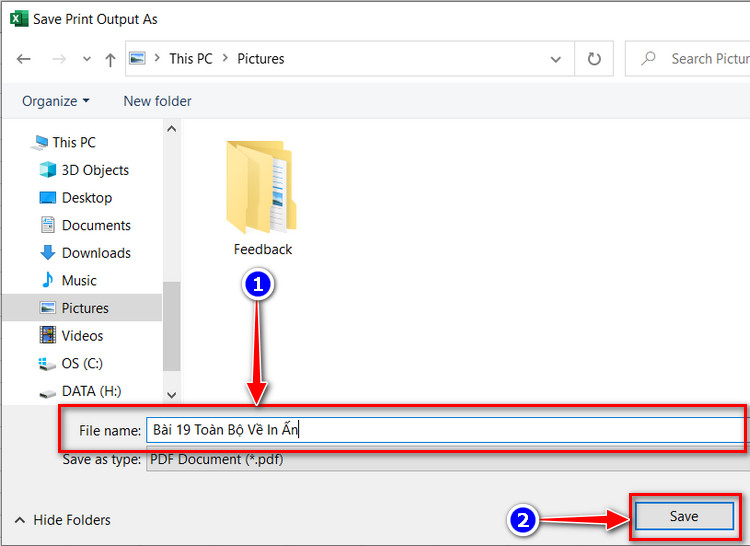The height and width of the screenshot is (546, 750).
Task: Expand the chevron after This PC in path
Action: coord(225,58)
